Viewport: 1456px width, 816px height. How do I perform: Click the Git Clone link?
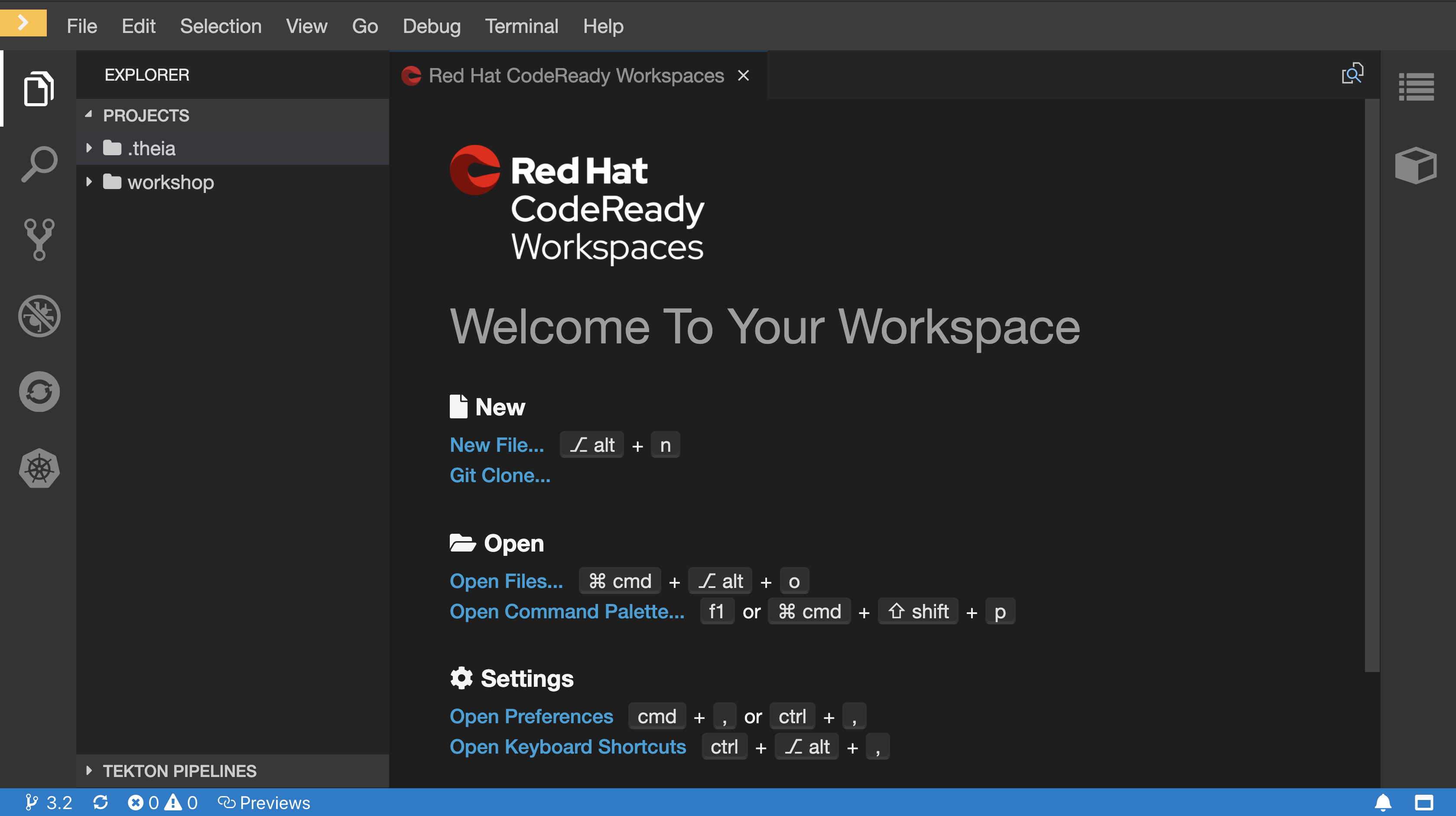(500, 475)
